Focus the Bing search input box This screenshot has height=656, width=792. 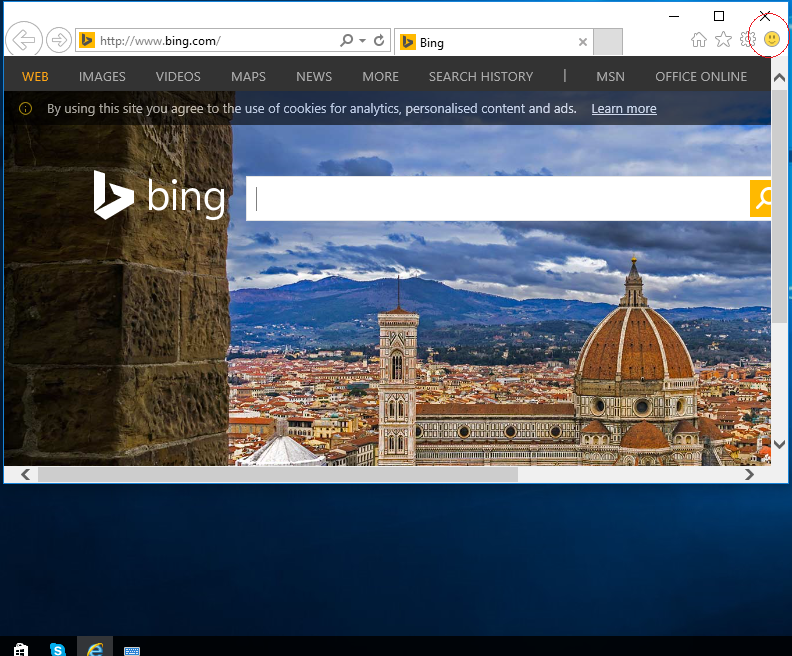(498, 198)
